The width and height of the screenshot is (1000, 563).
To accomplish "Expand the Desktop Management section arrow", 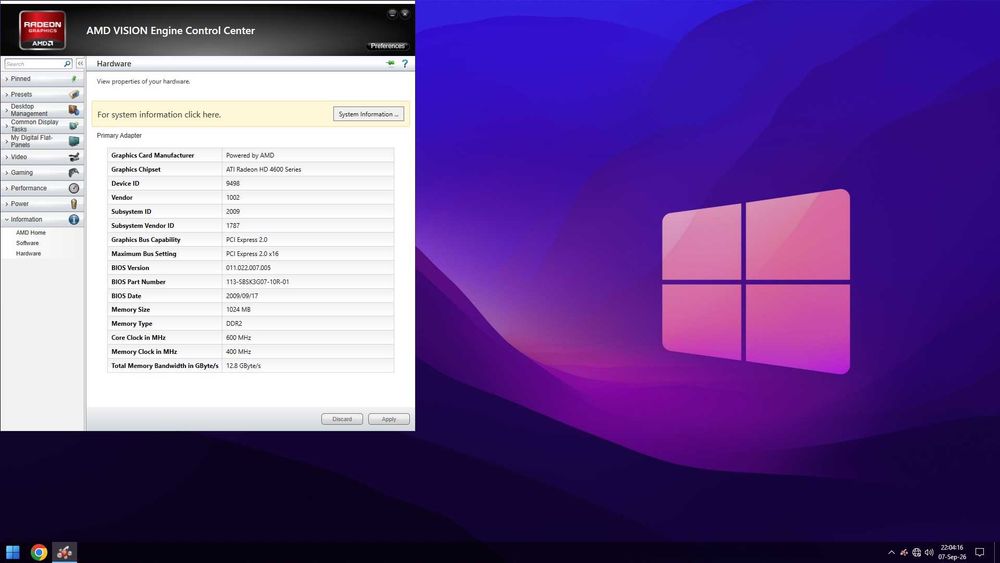I will pos(6,110).
